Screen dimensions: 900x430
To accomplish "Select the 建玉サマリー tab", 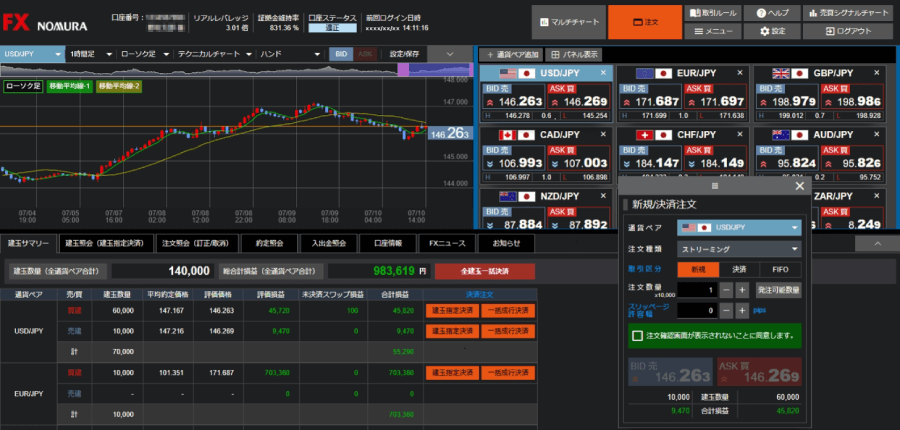I will (x=29, y=243).
